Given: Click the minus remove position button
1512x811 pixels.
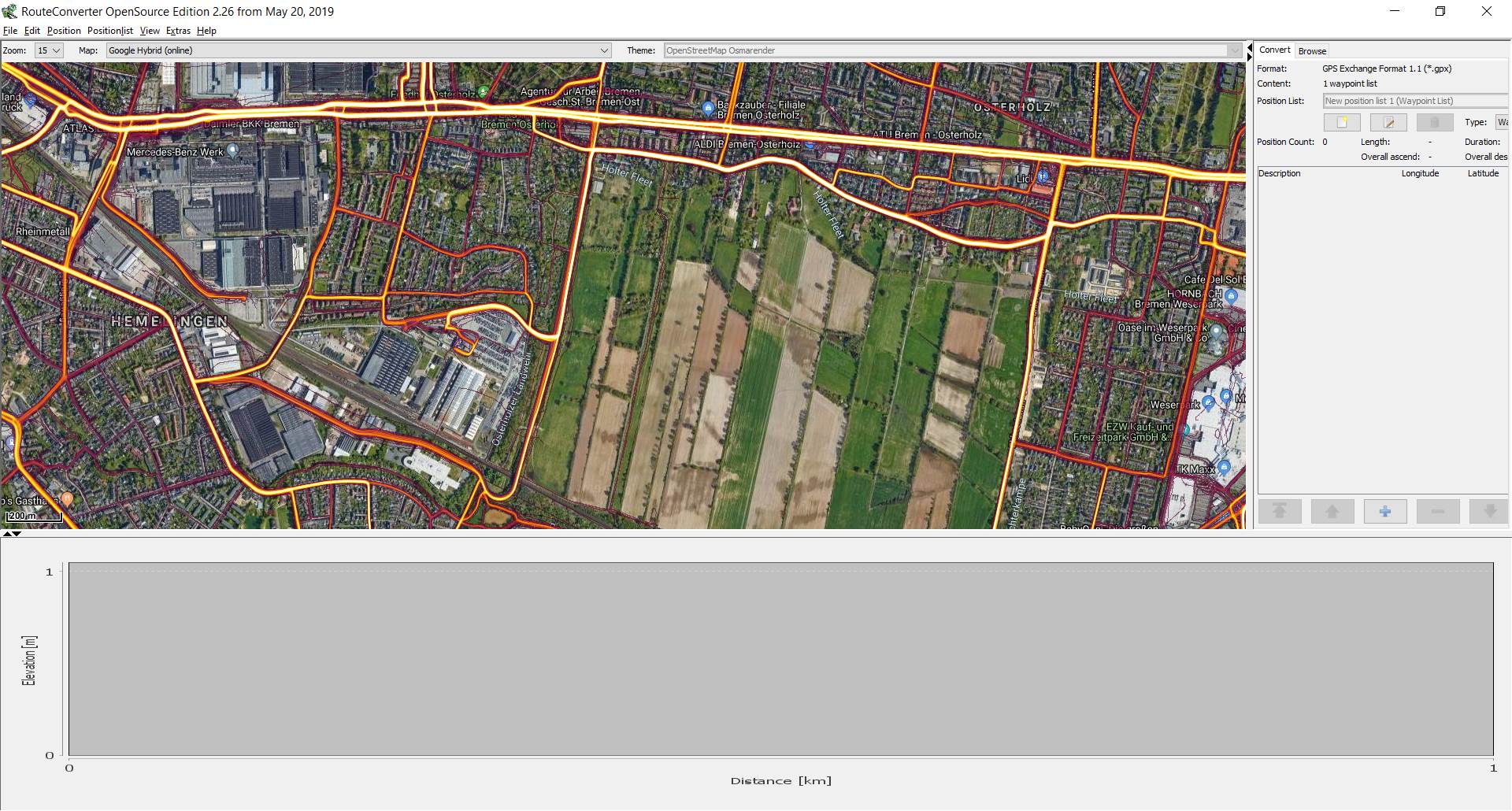Looking at the screenshot, I should click(x=1438, y=512).
